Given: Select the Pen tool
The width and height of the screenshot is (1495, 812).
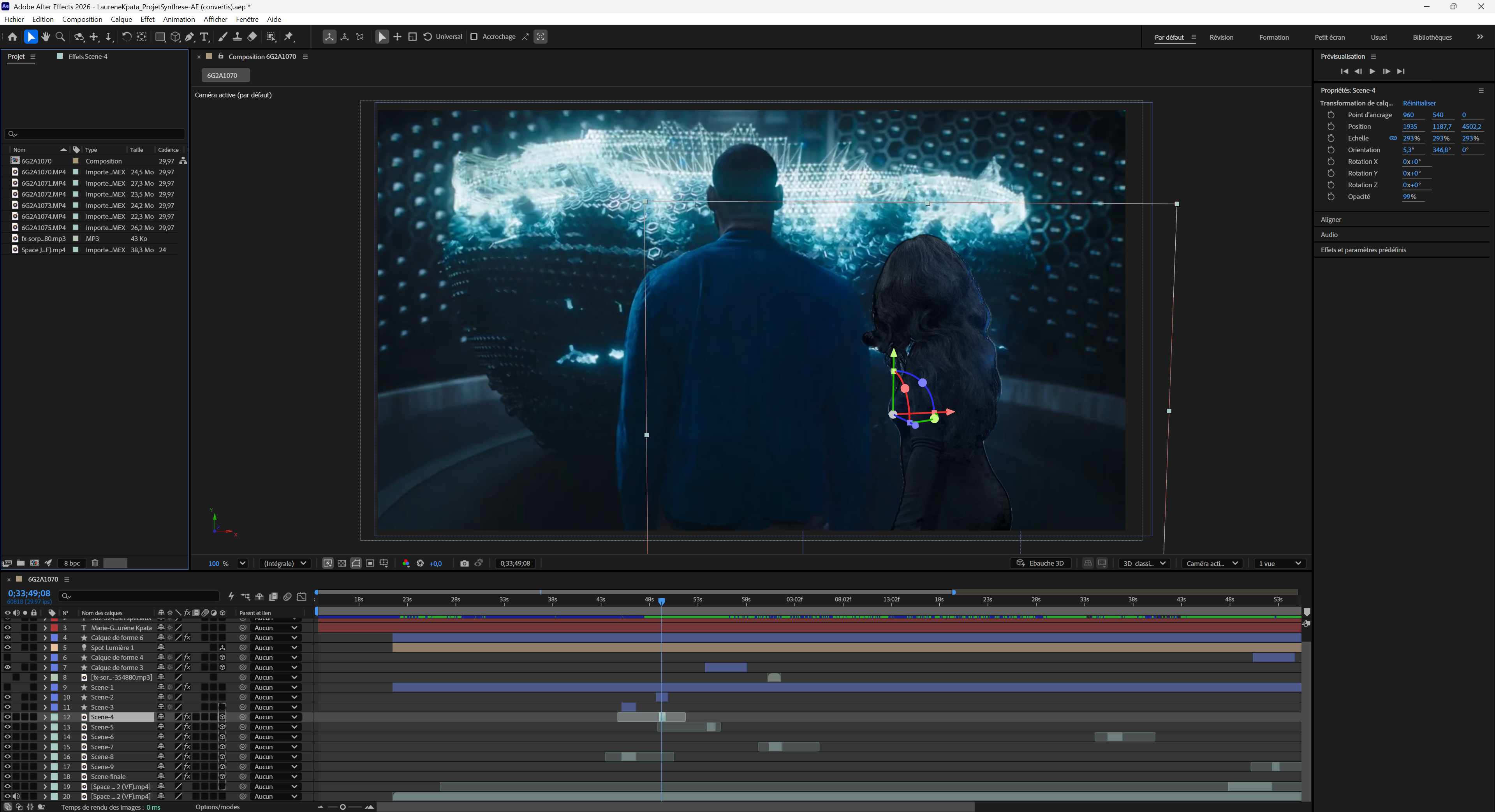Looking at the screenshot, I should click(190, 37).
